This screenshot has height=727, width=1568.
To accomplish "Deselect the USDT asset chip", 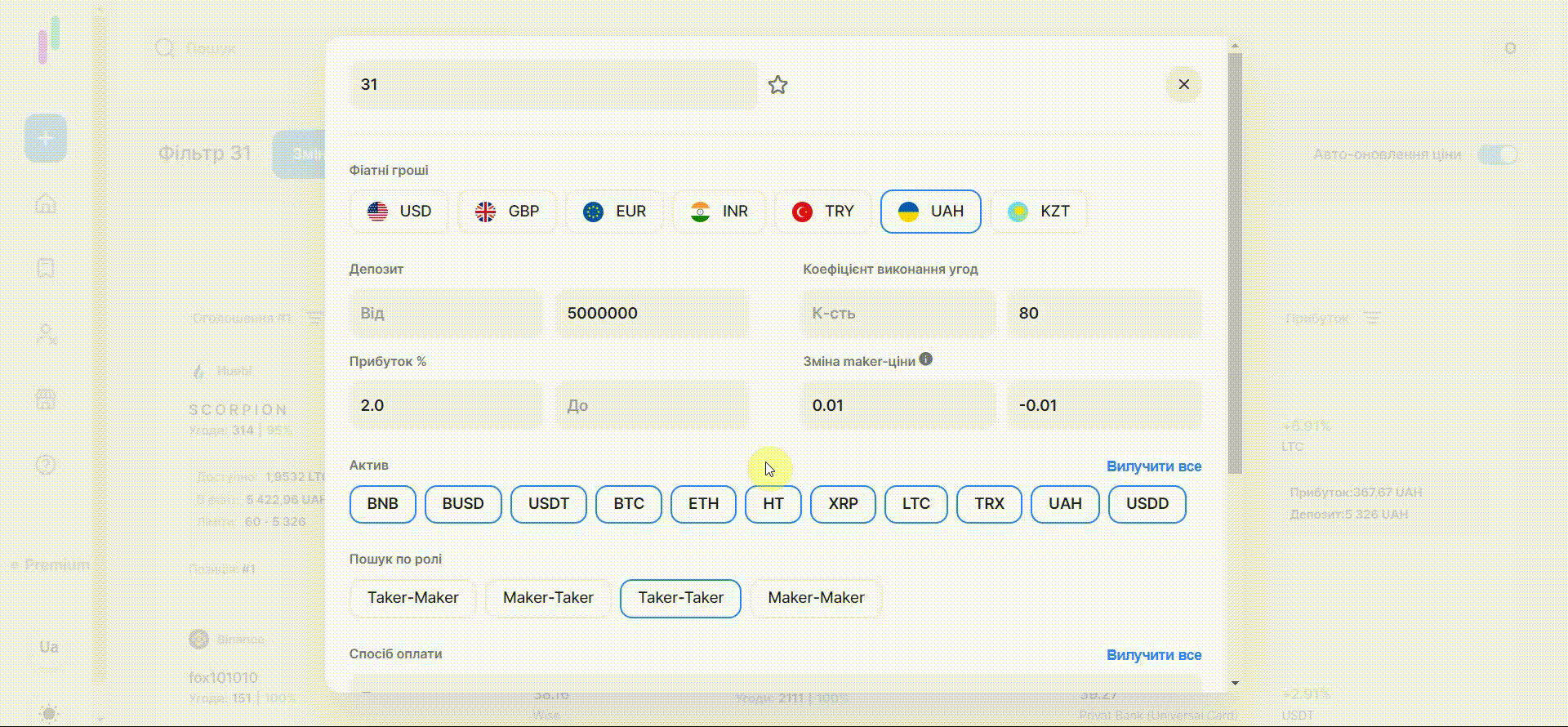I will click(x=548, y=504).
